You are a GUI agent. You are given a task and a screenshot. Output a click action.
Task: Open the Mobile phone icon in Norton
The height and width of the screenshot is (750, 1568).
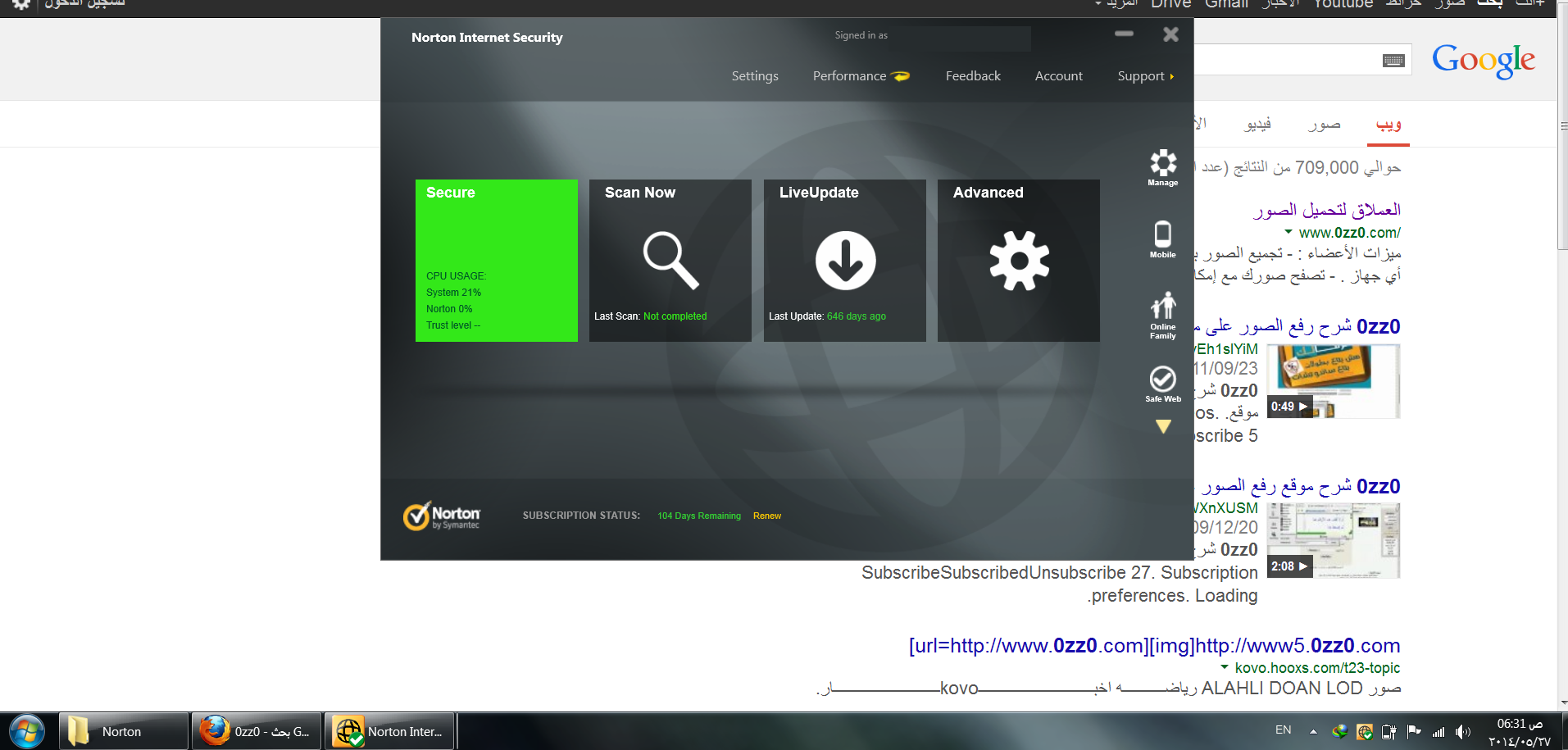(1162, 239)
